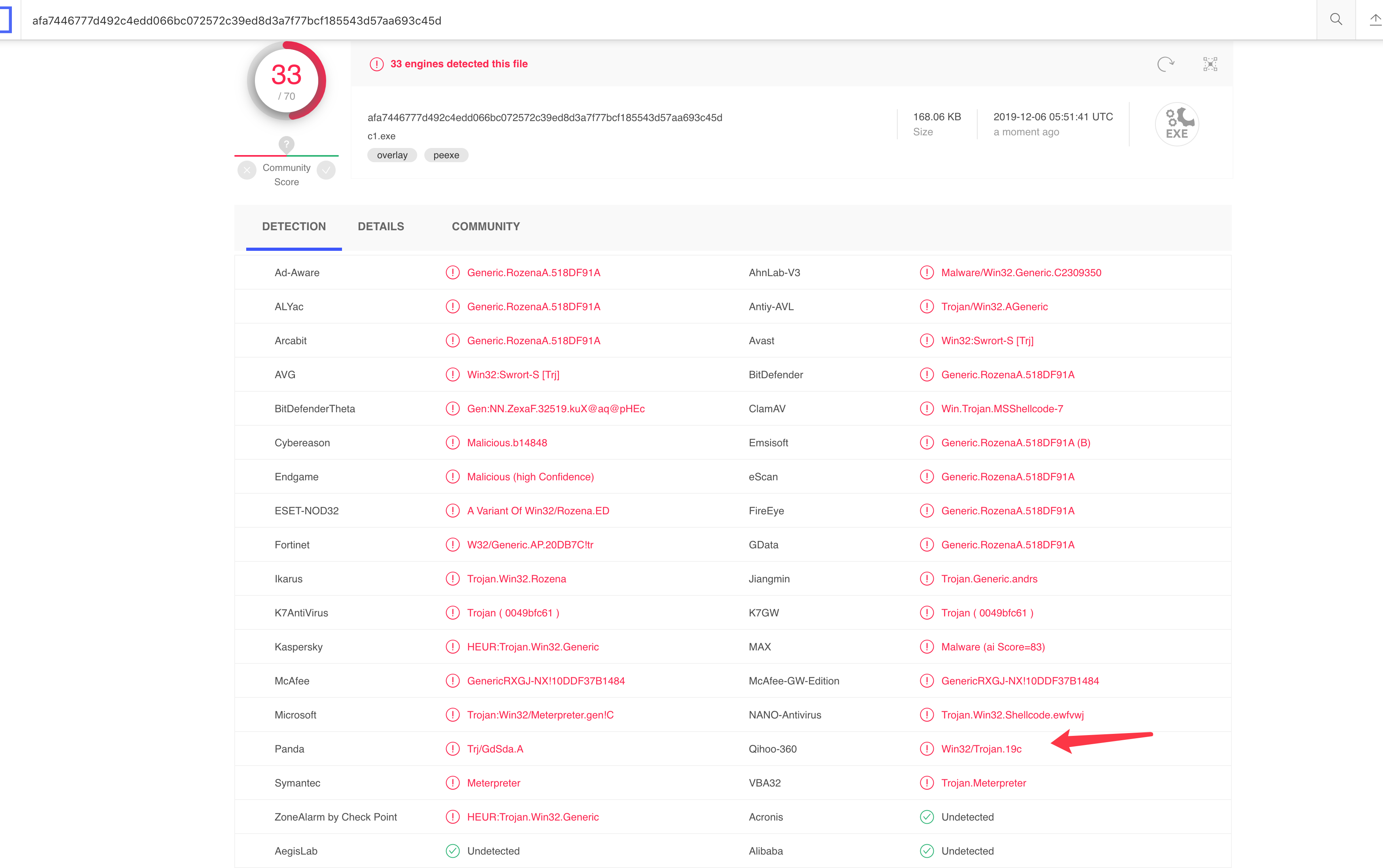Click the Meterpreter result for Symantec
1383x868 pixels.
pyautogui.click(x=493, y=783)
